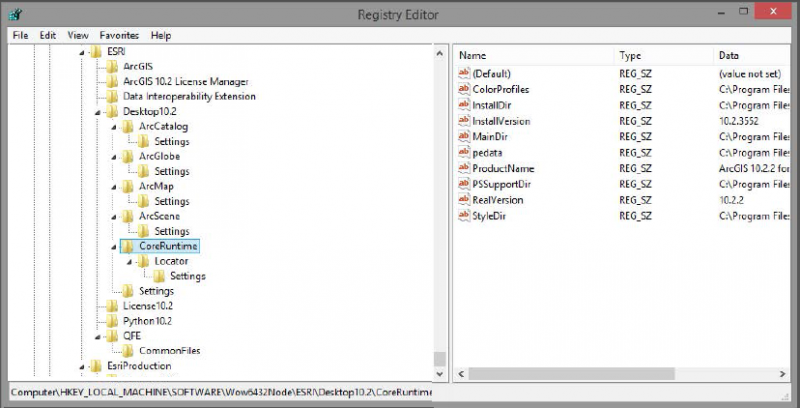Collapse the Locator key arrow
Screen dimensions: 800x408
[130, 261]
